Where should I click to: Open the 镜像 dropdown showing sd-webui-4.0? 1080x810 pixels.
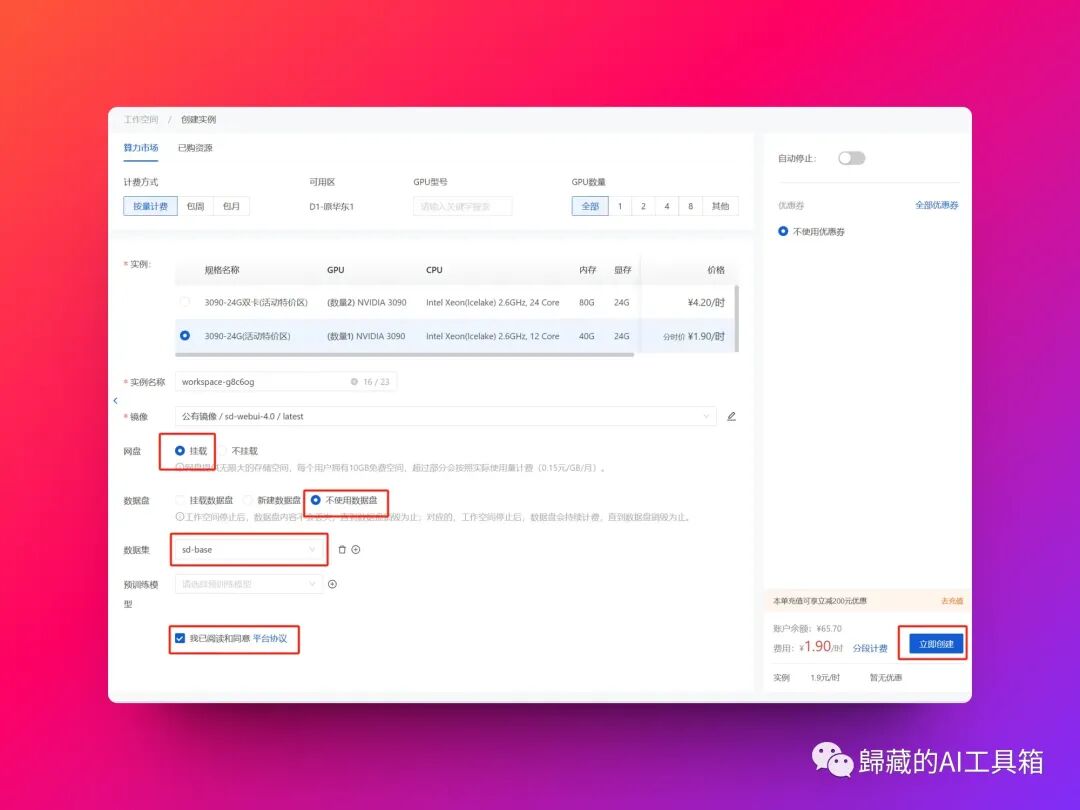(446, 416)
